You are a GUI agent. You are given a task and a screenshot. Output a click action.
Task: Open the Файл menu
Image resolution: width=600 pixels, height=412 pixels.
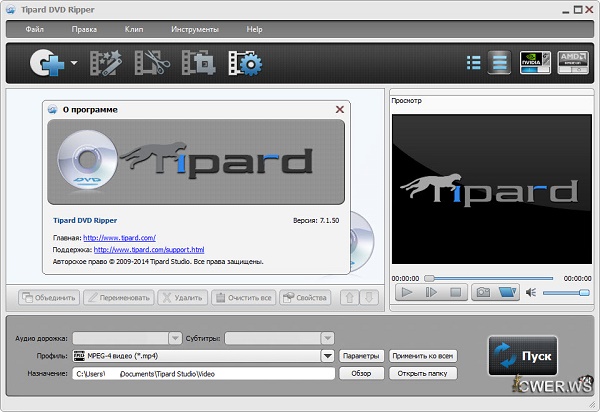click(x=34, y=29)
